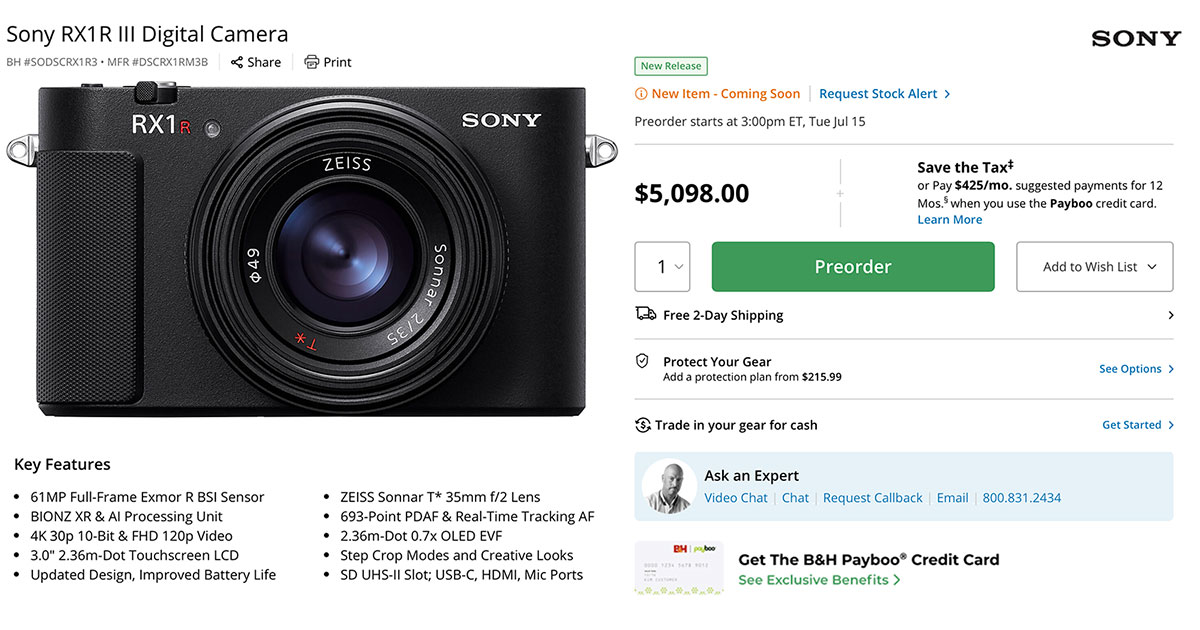Viewport: 1200px width, 630px height.
Task: Click See Exclusive Benefits link
Action: 812,579
